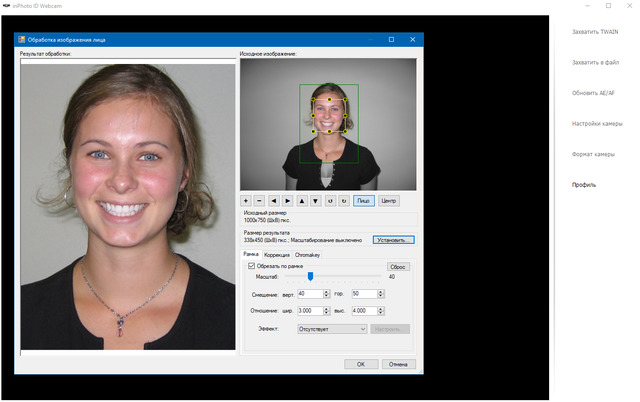Move frame down with down arrow icon
The image size is (640, 402).
tap(316, 200)
